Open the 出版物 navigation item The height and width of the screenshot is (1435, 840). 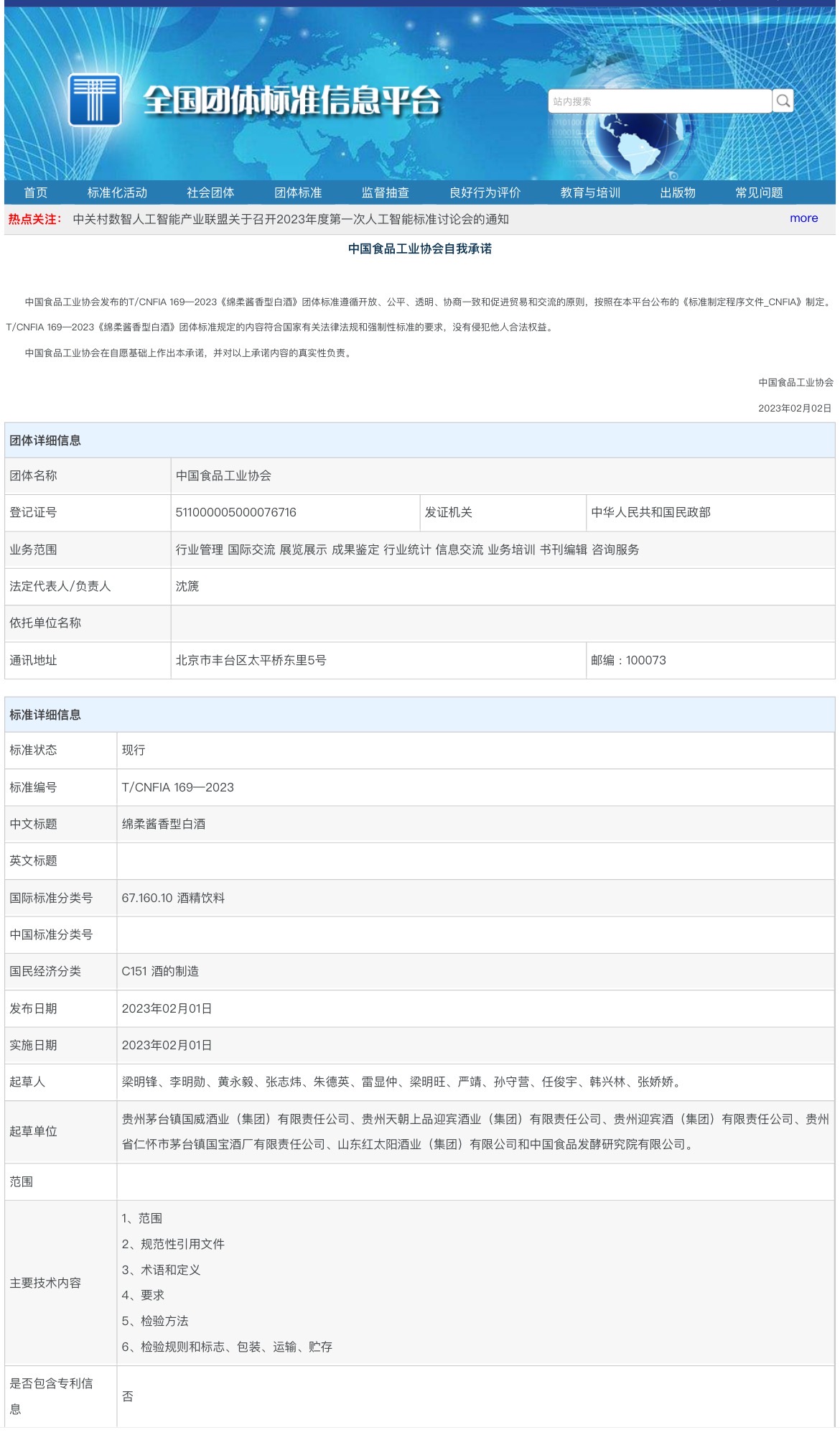tap(678, 192)
